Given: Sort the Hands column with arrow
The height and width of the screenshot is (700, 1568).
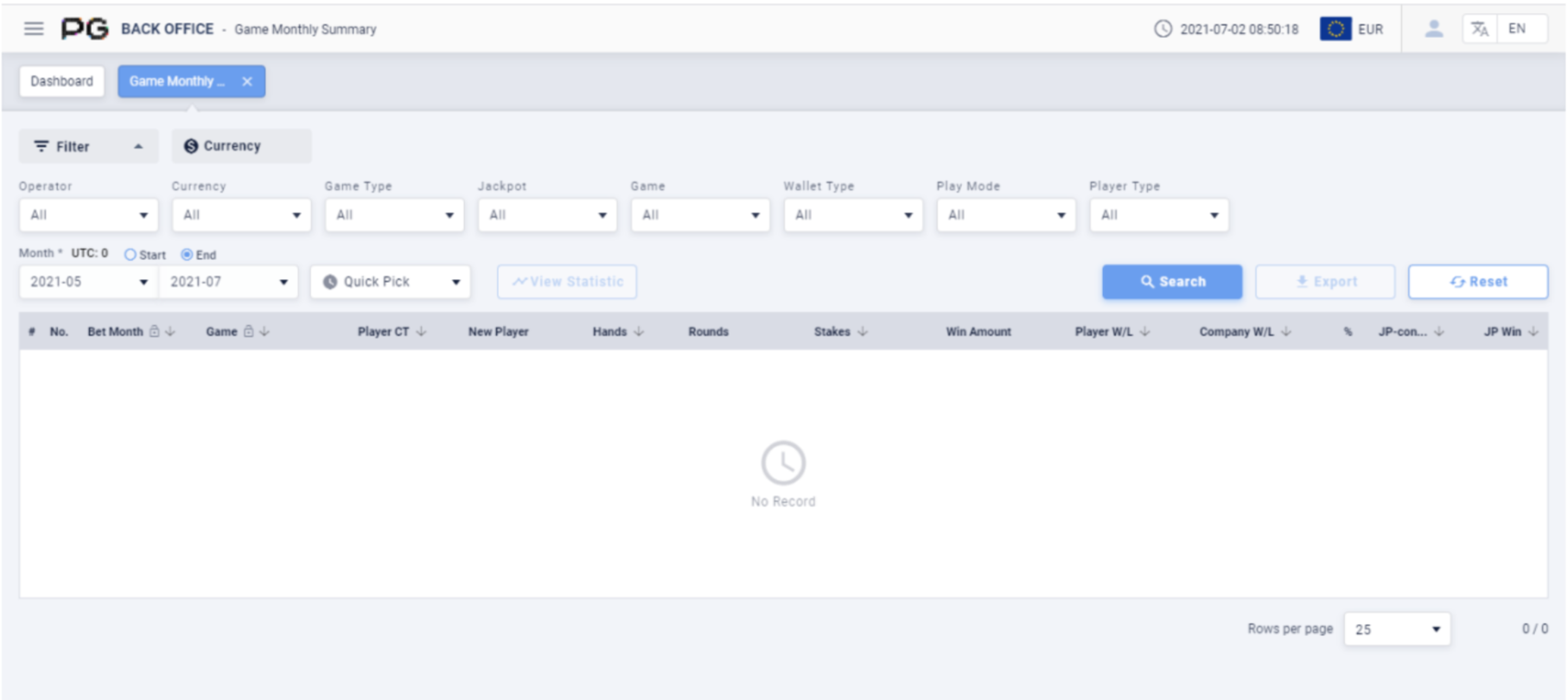Looking at the screenshot, I should 639,331.
